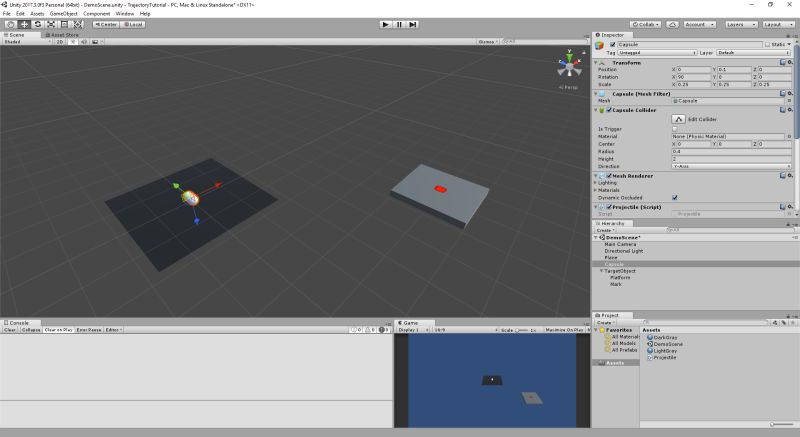This screenshot has width=800, height=437.
Task: Toggle pivot mode Center button
Action: click(106, 24)
